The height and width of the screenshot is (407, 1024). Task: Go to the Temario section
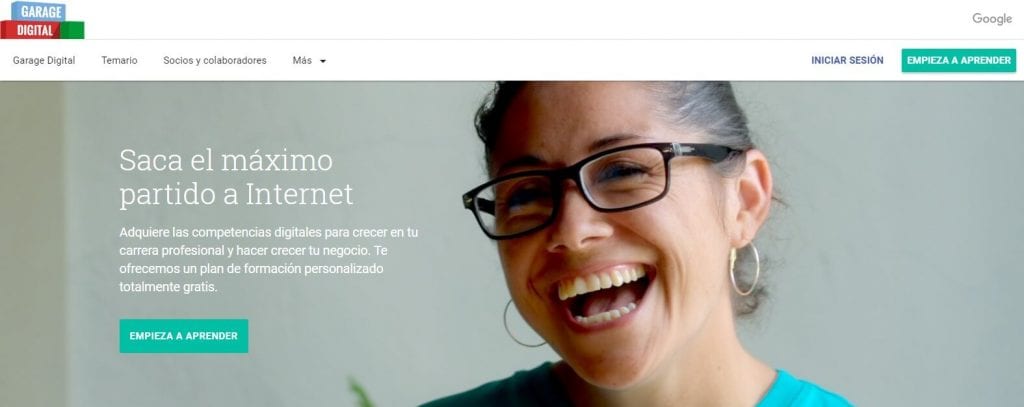pos(119,60)
